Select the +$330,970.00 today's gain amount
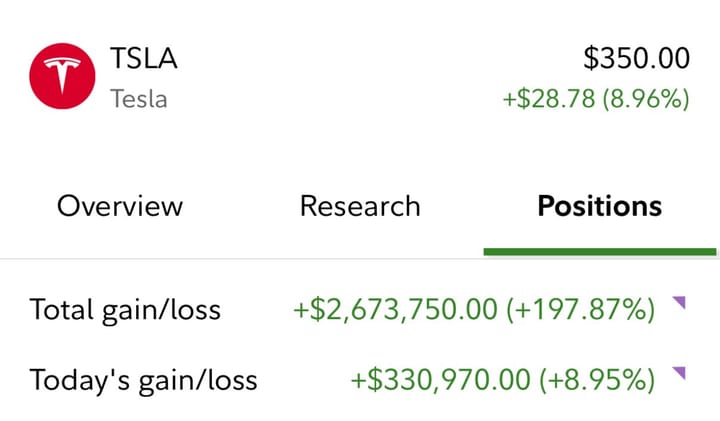720x421 pixels. [x=441, y=380]
